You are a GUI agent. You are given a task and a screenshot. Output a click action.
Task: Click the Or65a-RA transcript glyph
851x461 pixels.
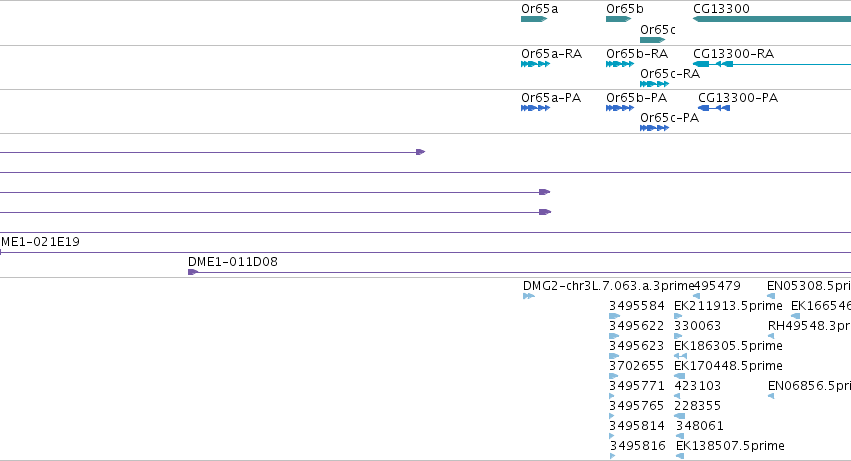[x=535, y=64]
